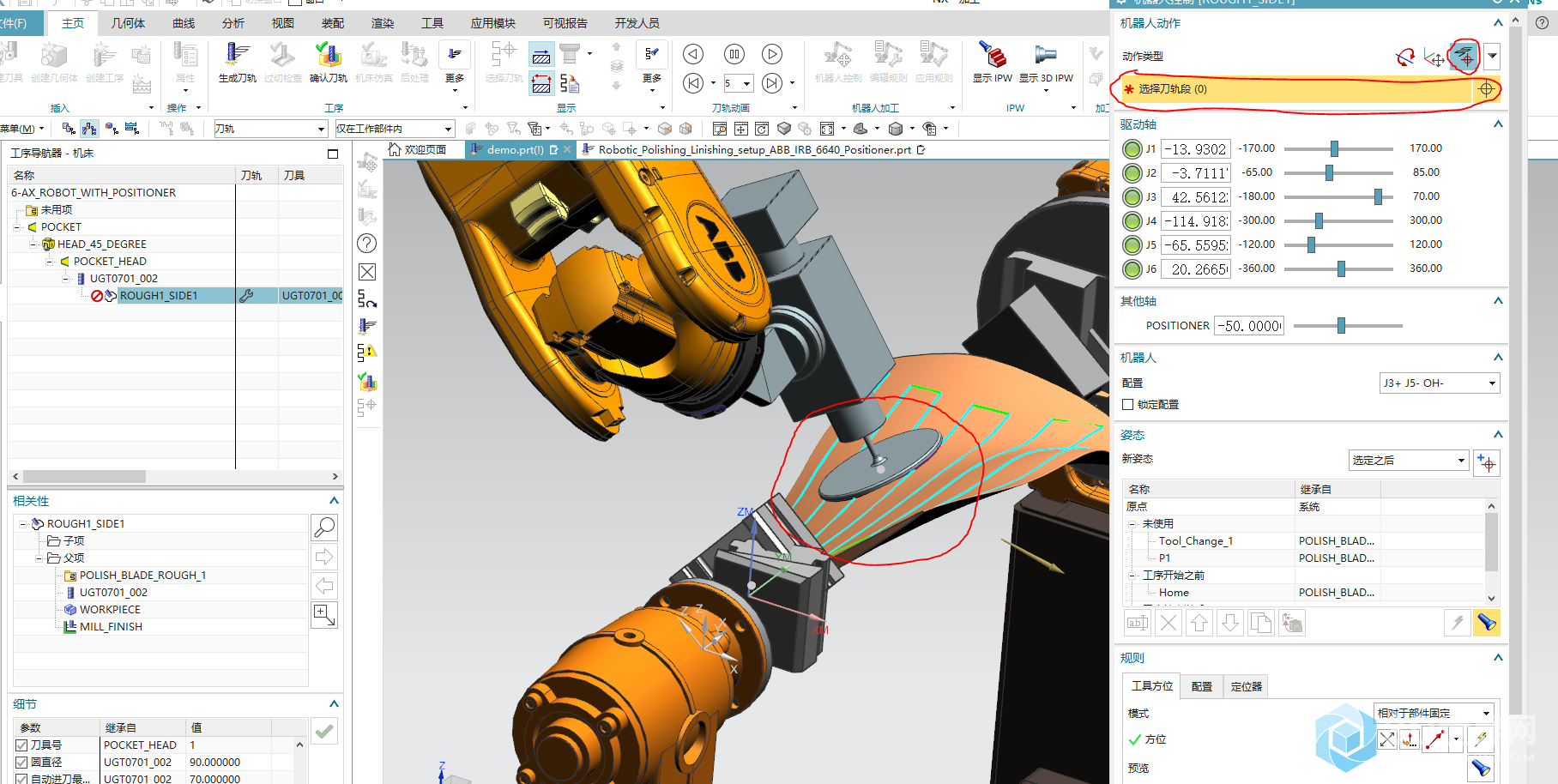Select the ROUGH1_SIDE1 operation row
1558x784 pixels.
tap(175, 296)
